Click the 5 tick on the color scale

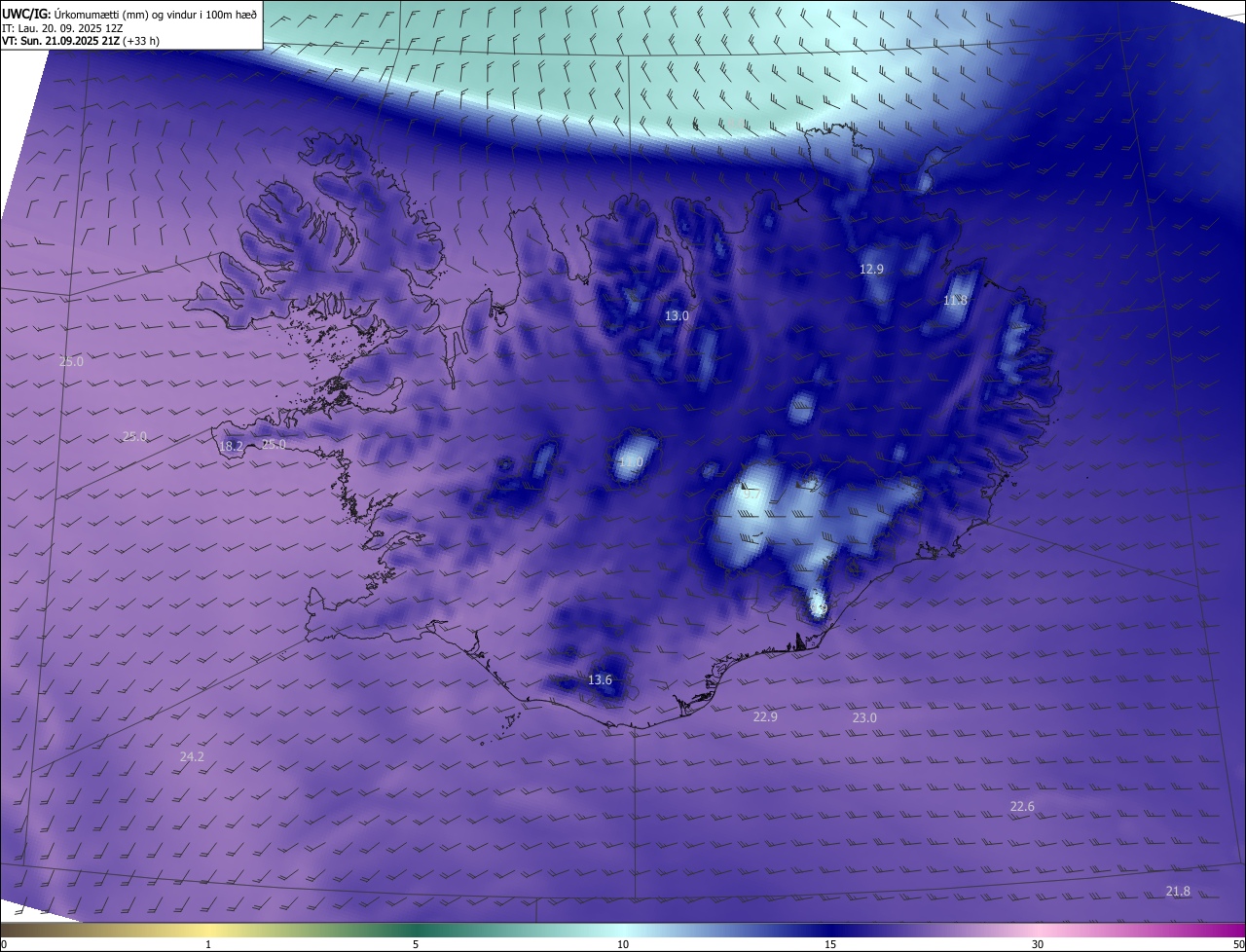416,944
